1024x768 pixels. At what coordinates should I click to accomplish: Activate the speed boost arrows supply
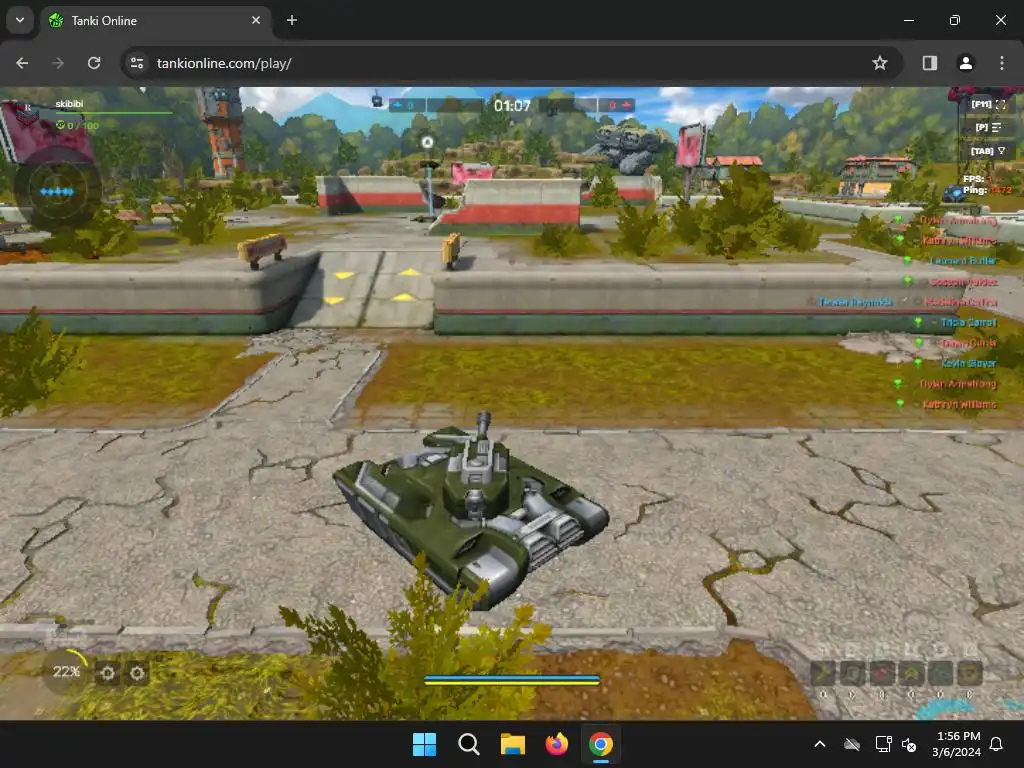(911, 673)
